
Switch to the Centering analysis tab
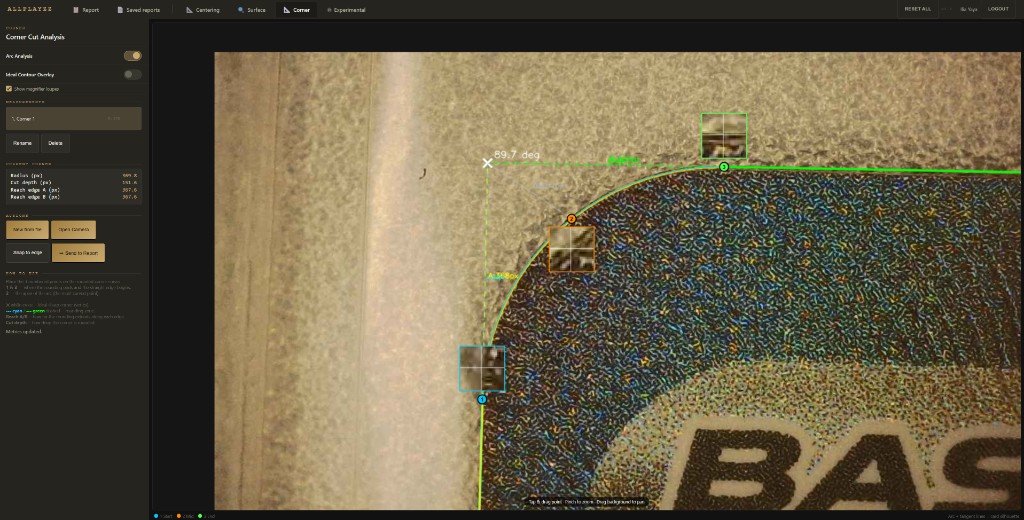click(x=203, y=9)
